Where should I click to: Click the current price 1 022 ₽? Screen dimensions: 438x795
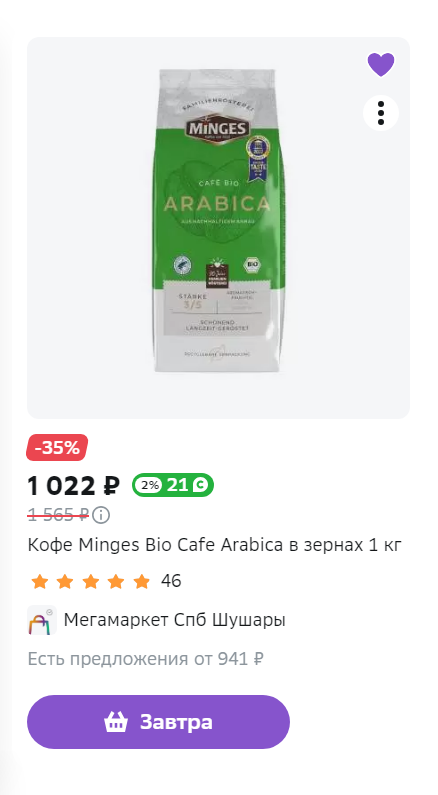point(74,486)
